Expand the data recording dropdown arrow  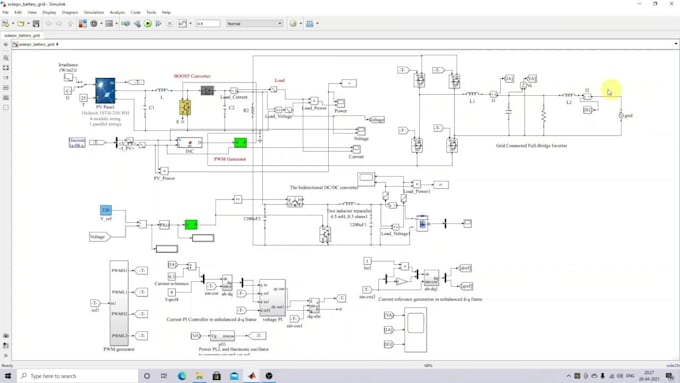pos(190,23)
